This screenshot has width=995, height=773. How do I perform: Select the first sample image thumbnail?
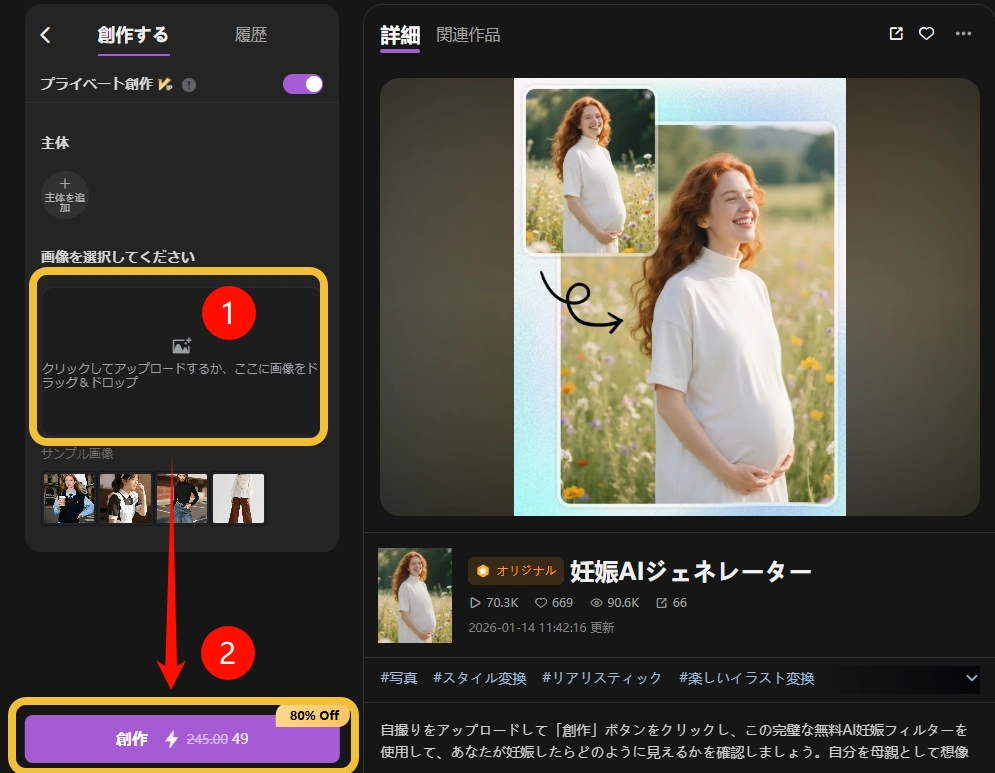69,499
